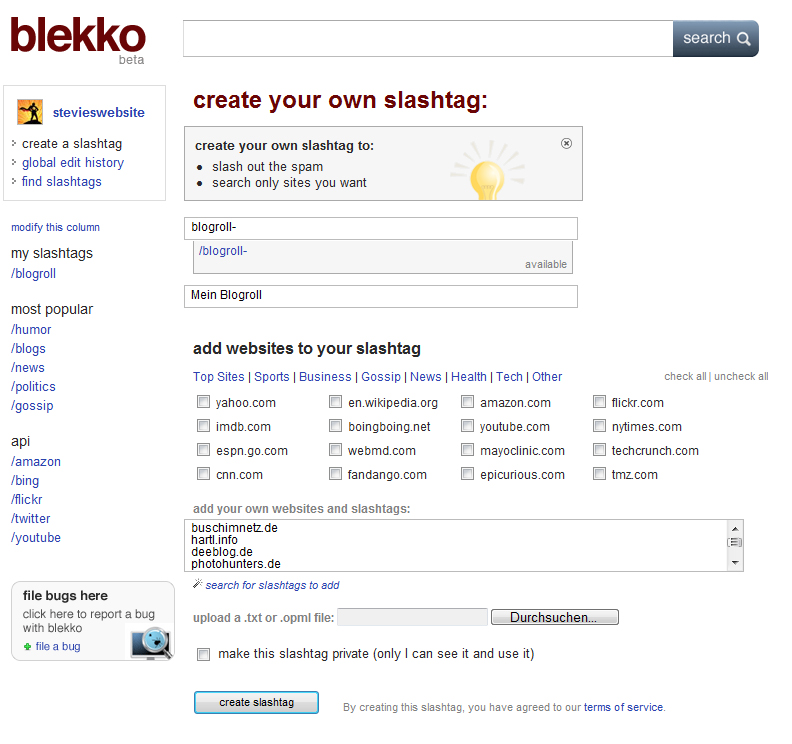Click the slashtag name input field
This screenshot has height=744, width=792.
pos(381,228)
